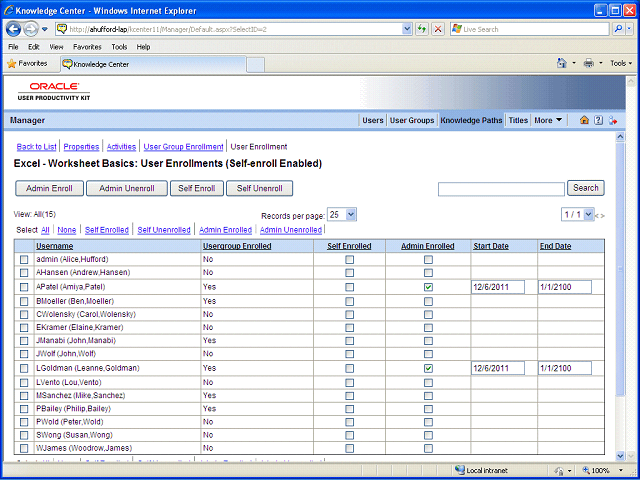Open the page number 1 / 1 dropdown
The height and width of the screenshot is (480, 640).
577,215
